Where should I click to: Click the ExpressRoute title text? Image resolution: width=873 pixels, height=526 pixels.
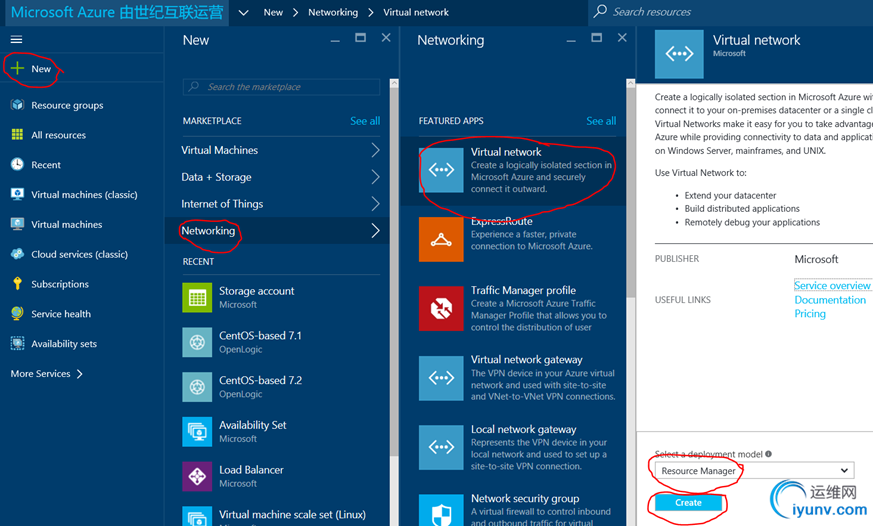pos(502,221)
